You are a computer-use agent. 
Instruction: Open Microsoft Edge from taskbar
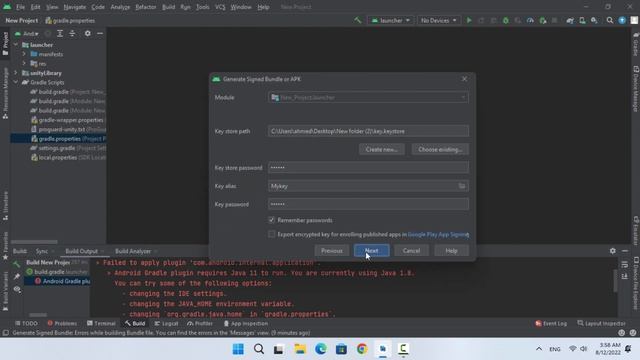tap(321, 349)
